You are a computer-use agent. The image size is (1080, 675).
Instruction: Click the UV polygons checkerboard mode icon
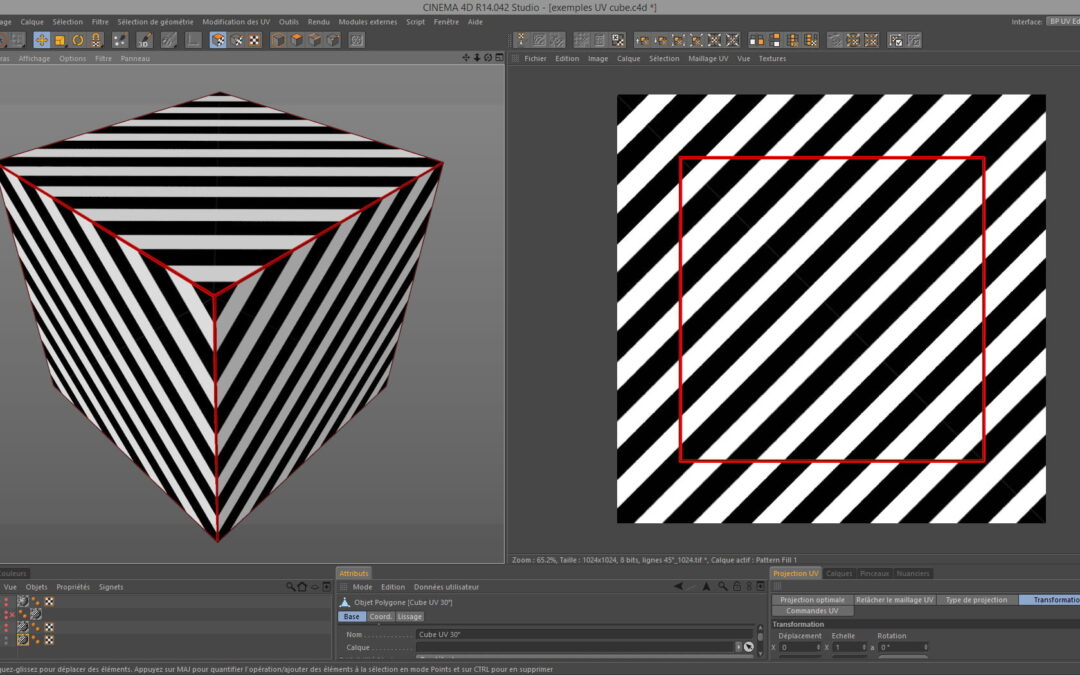tap(254, 40)
